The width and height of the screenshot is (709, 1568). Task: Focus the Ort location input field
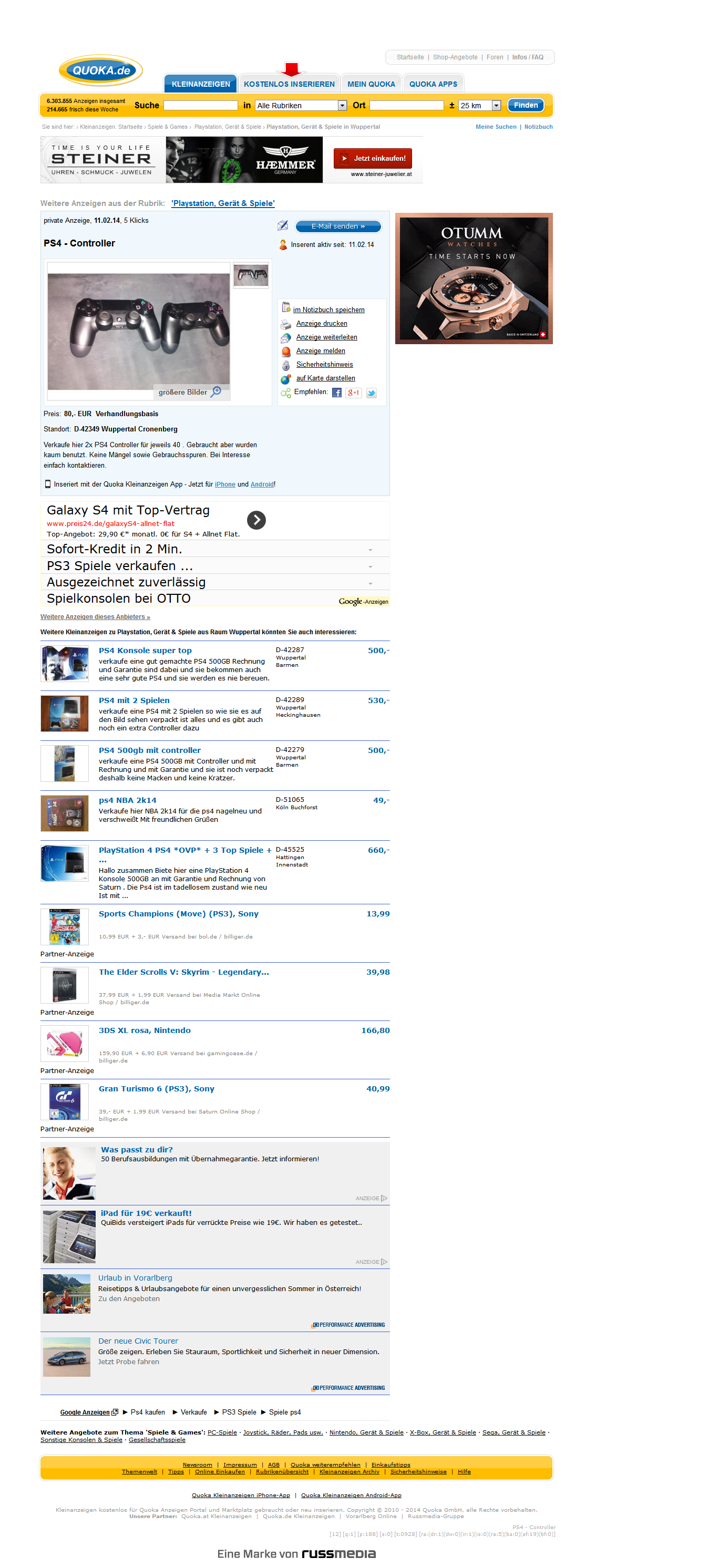click(407, 105)
